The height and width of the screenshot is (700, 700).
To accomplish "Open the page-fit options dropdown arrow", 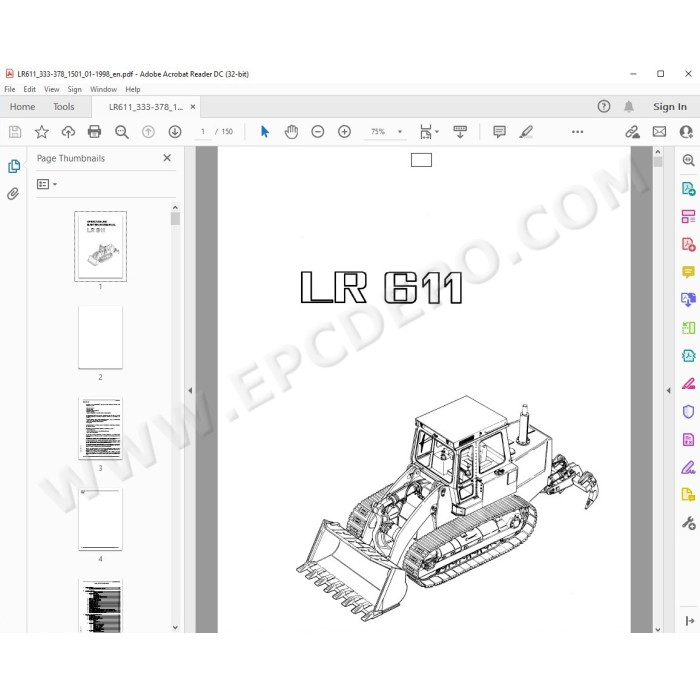I will pyautogui.click(x=437, y=131).
